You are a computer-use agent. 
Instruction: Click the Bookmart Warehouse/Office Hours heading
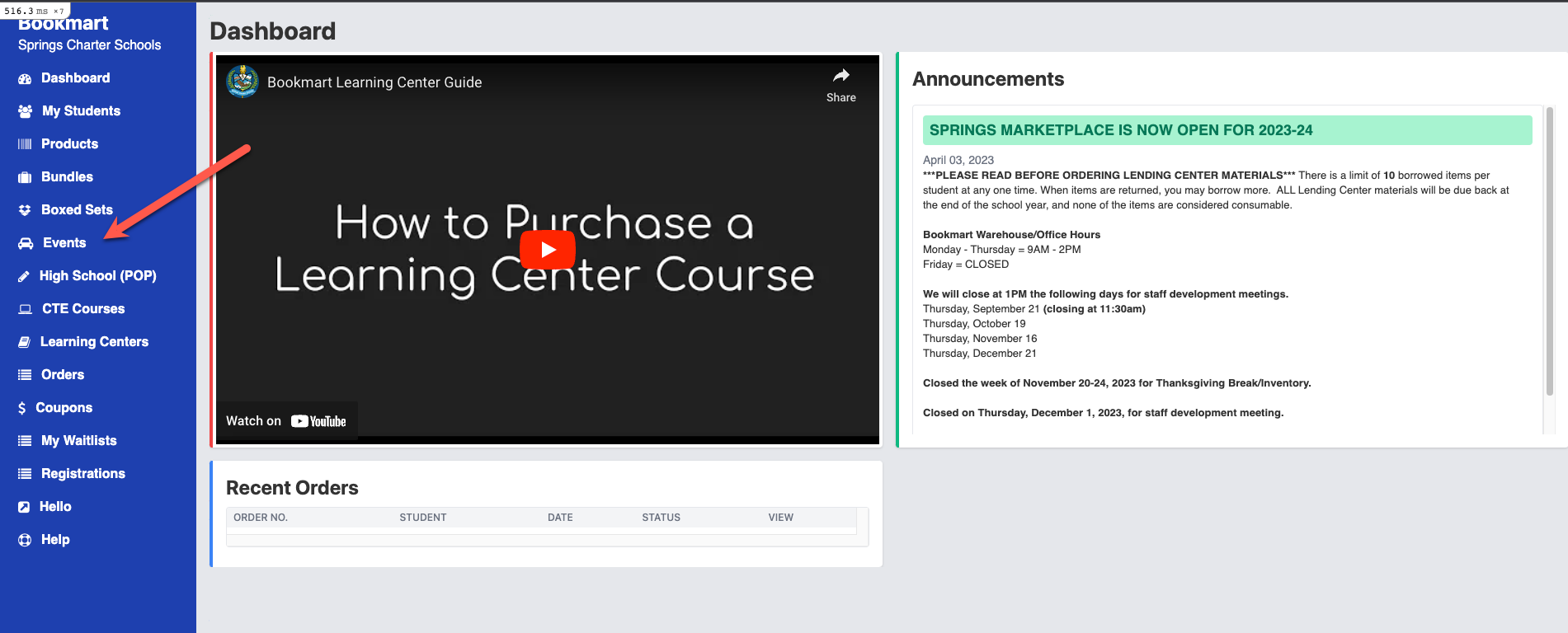click(1012, 235)
